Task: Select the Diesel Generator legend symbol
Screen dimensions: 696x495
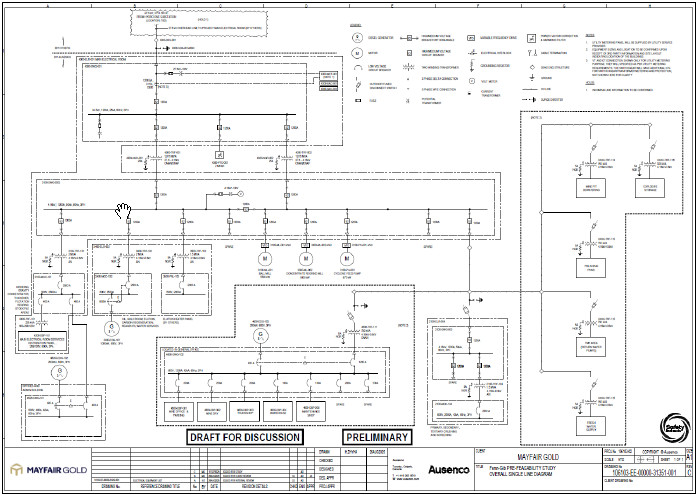Action: (x=356, y=38)
